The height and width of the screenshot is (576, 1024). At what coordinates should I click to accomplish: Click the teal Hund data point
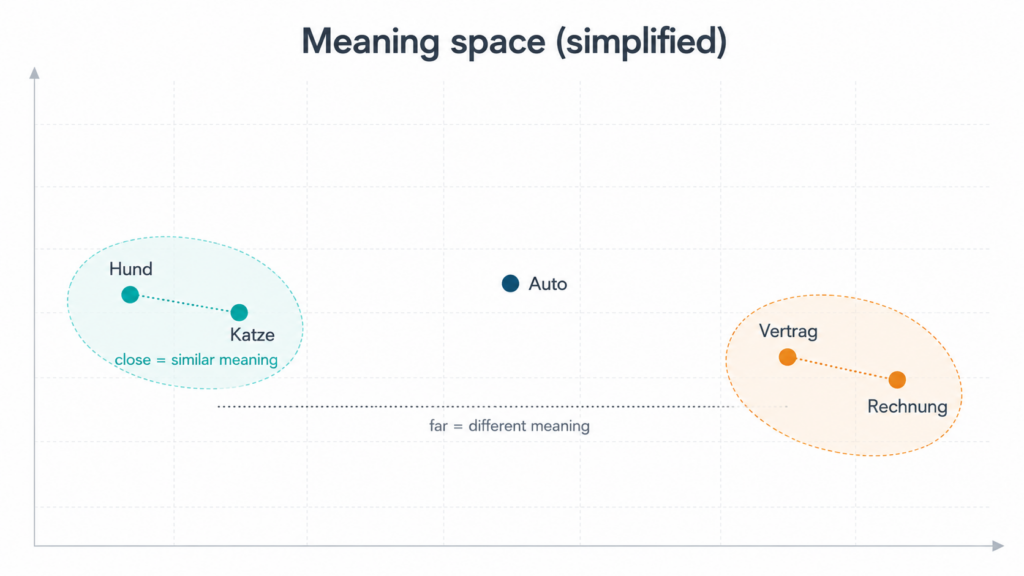130,295
